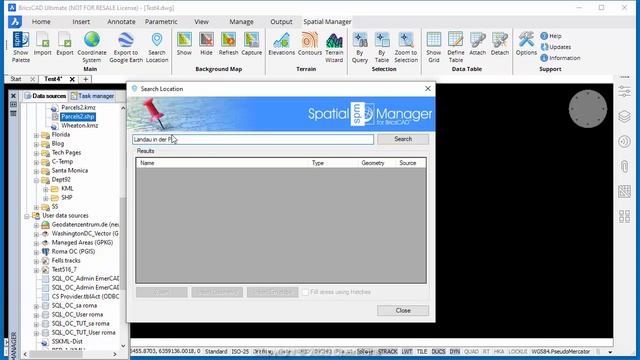Toggle RT in the status bar
The height and width of the screenshot is (360, 640).
pos(486,351)
